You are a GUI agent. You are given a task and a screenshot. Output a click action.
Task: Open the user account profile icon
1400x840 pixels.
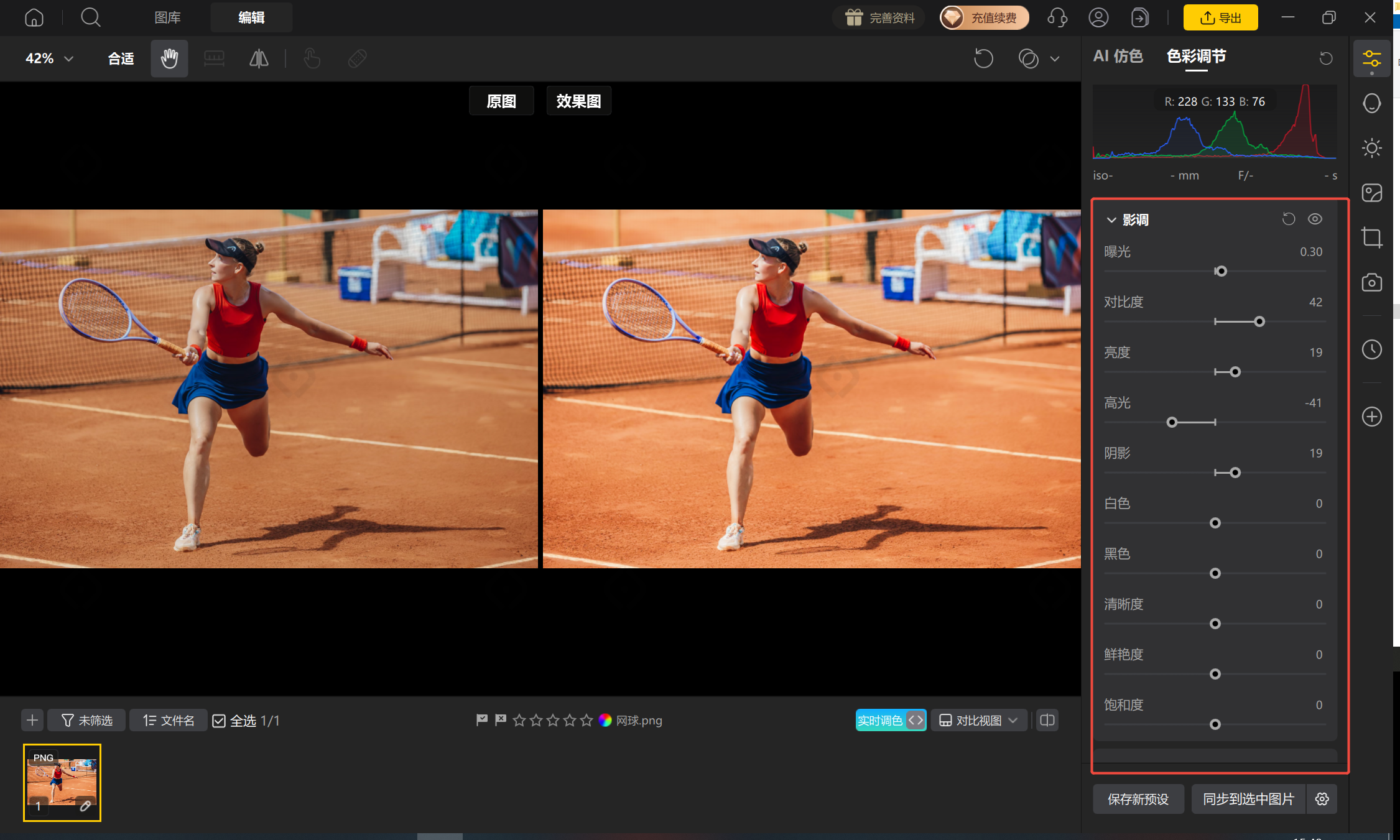coord(1098,17)
